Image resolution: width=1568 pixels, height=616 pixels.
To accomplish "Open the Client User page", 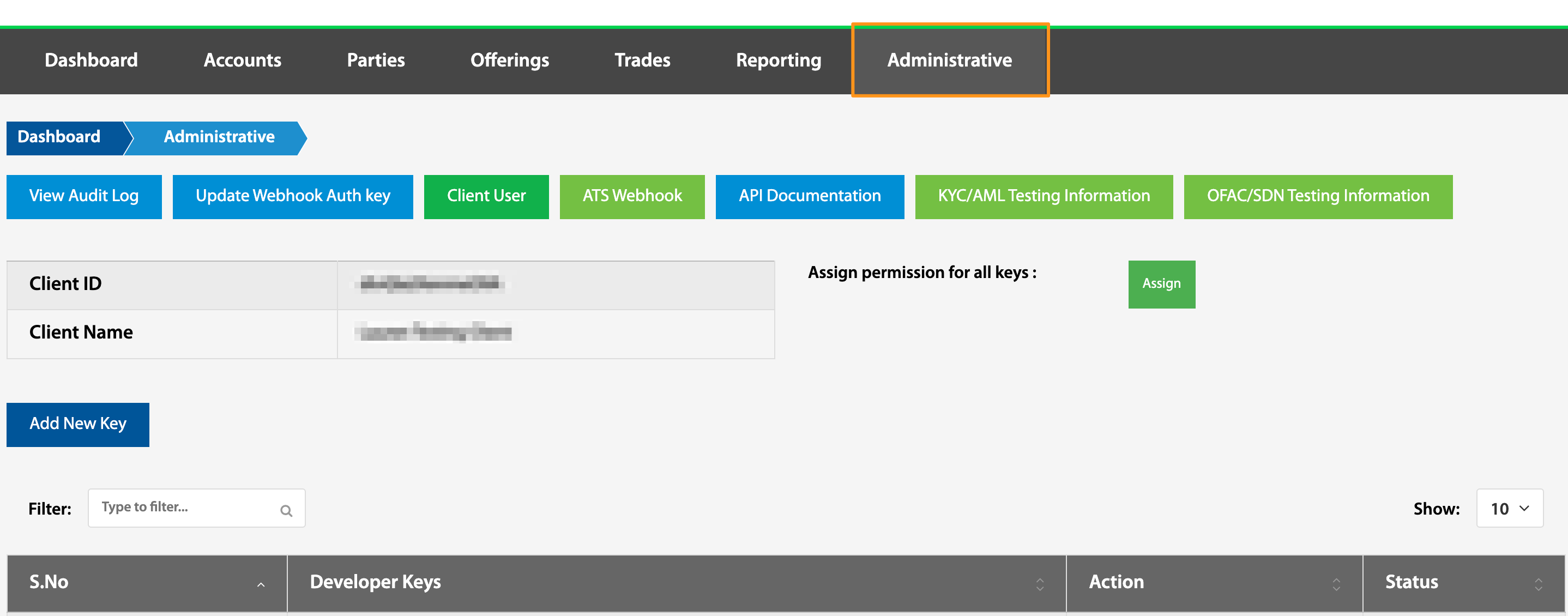I will click(486, 196).
